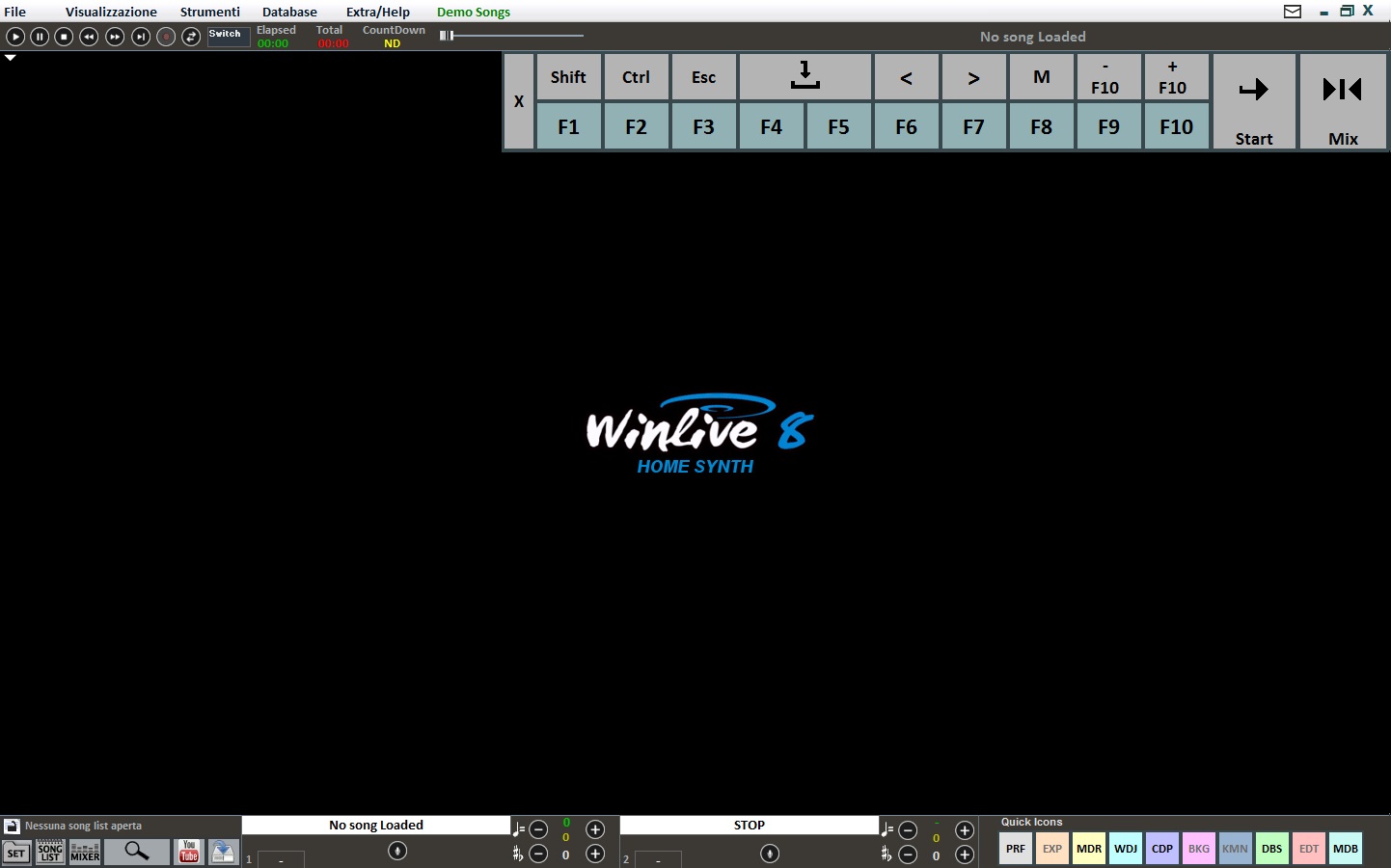Click the F1 function key button

[568, 126]
